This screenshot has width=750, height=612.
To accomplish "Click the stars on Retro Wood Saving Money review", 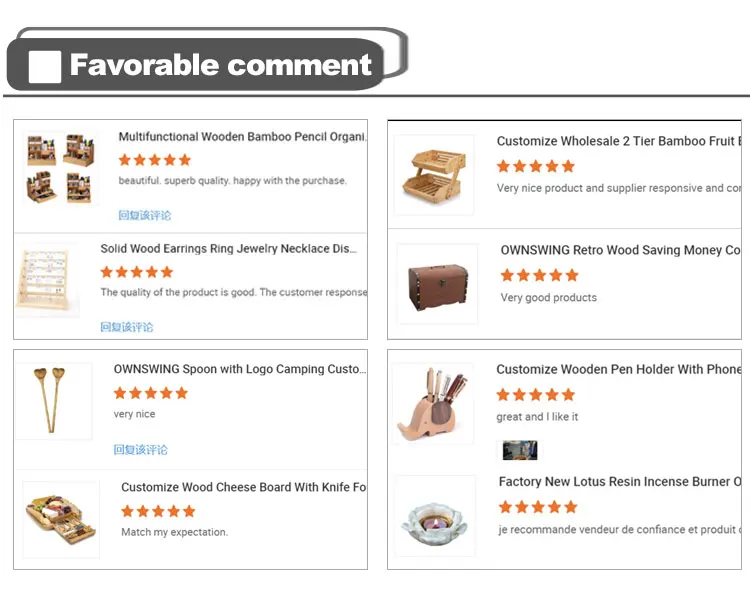I will (x=540, y=275).
